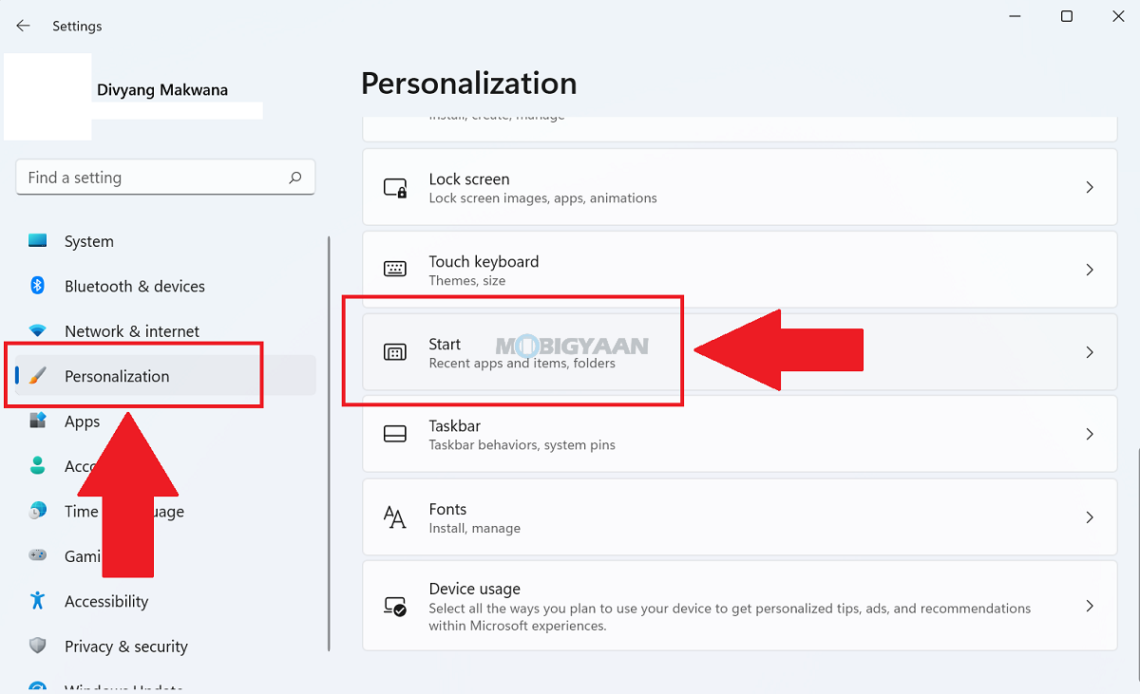This screenshot has height=694, width=1140.
Task: Click the Lock screen icon
Action: click(395, 188)
